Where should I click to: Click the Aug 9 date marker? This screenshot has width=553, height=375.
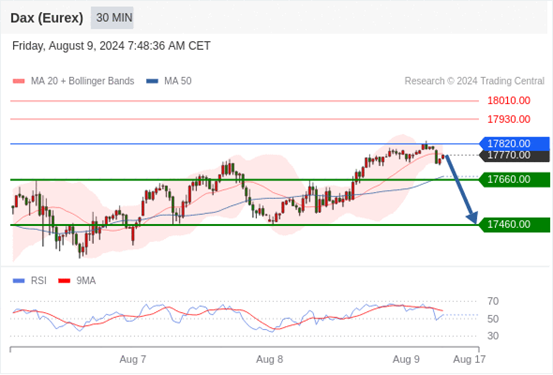click(406, 359)
